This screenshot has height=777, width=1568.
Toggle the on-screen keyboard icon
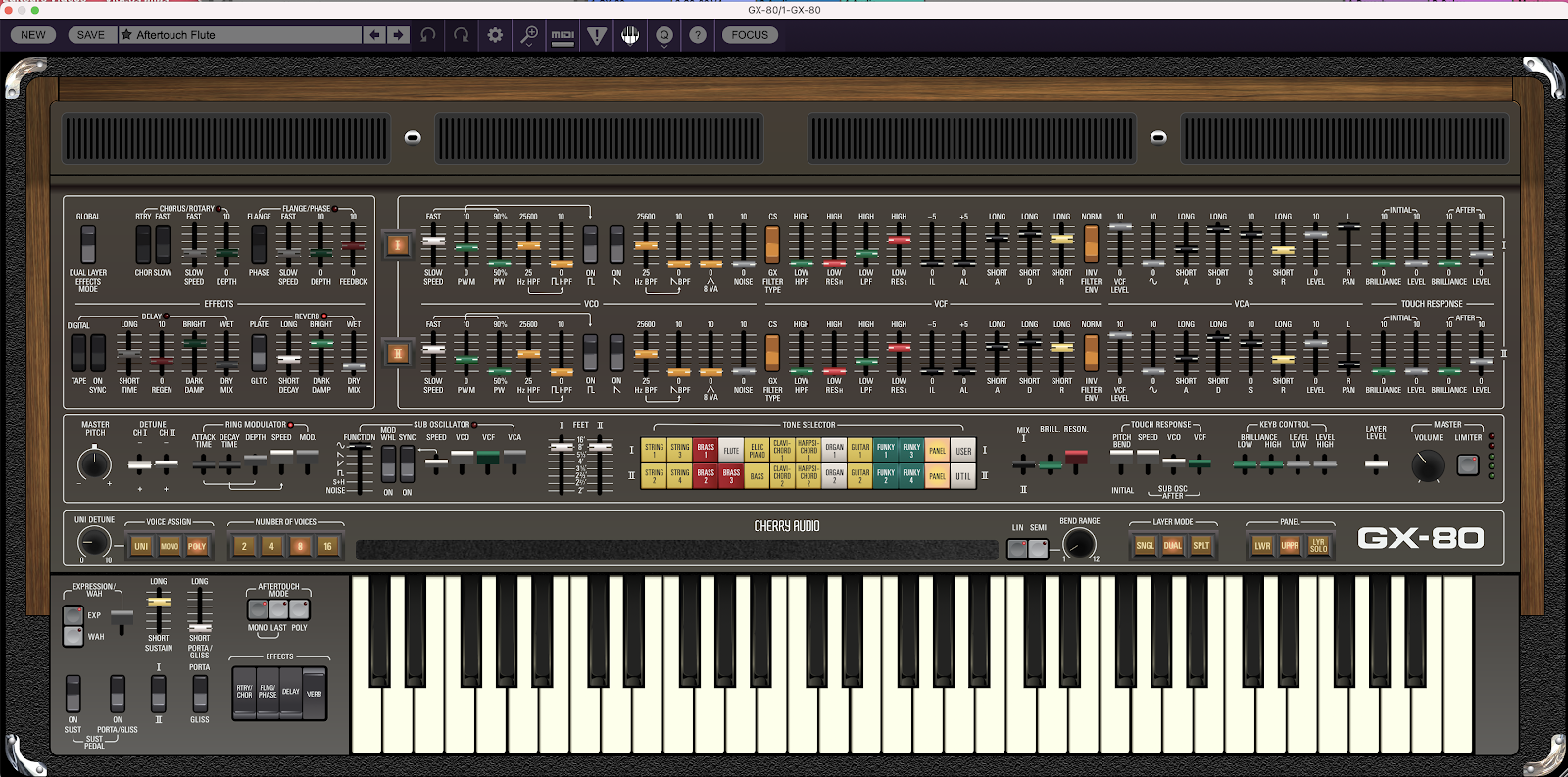(x=630, y=35)
